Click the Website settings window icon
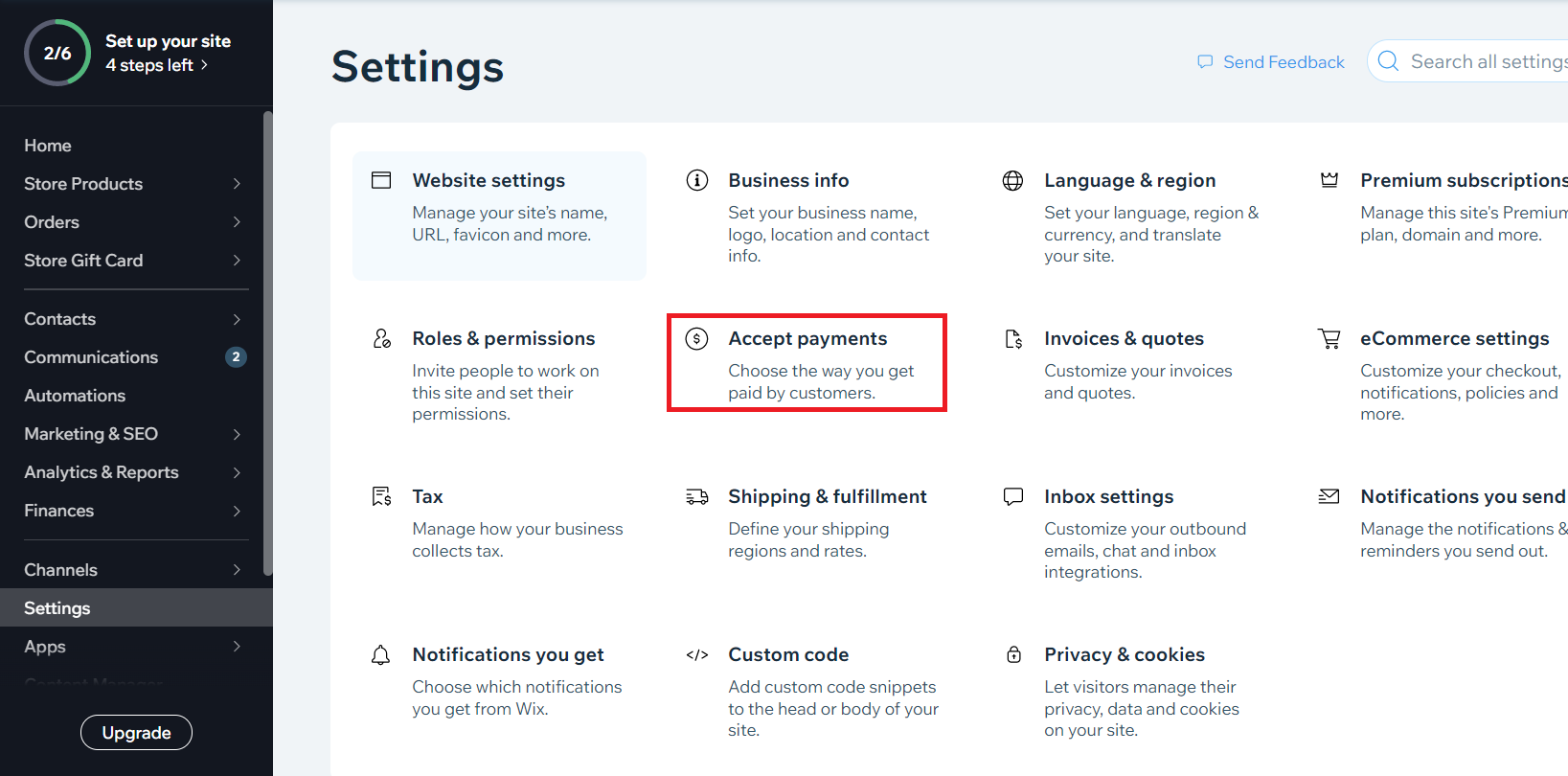1568x776 pixels. 381,180
